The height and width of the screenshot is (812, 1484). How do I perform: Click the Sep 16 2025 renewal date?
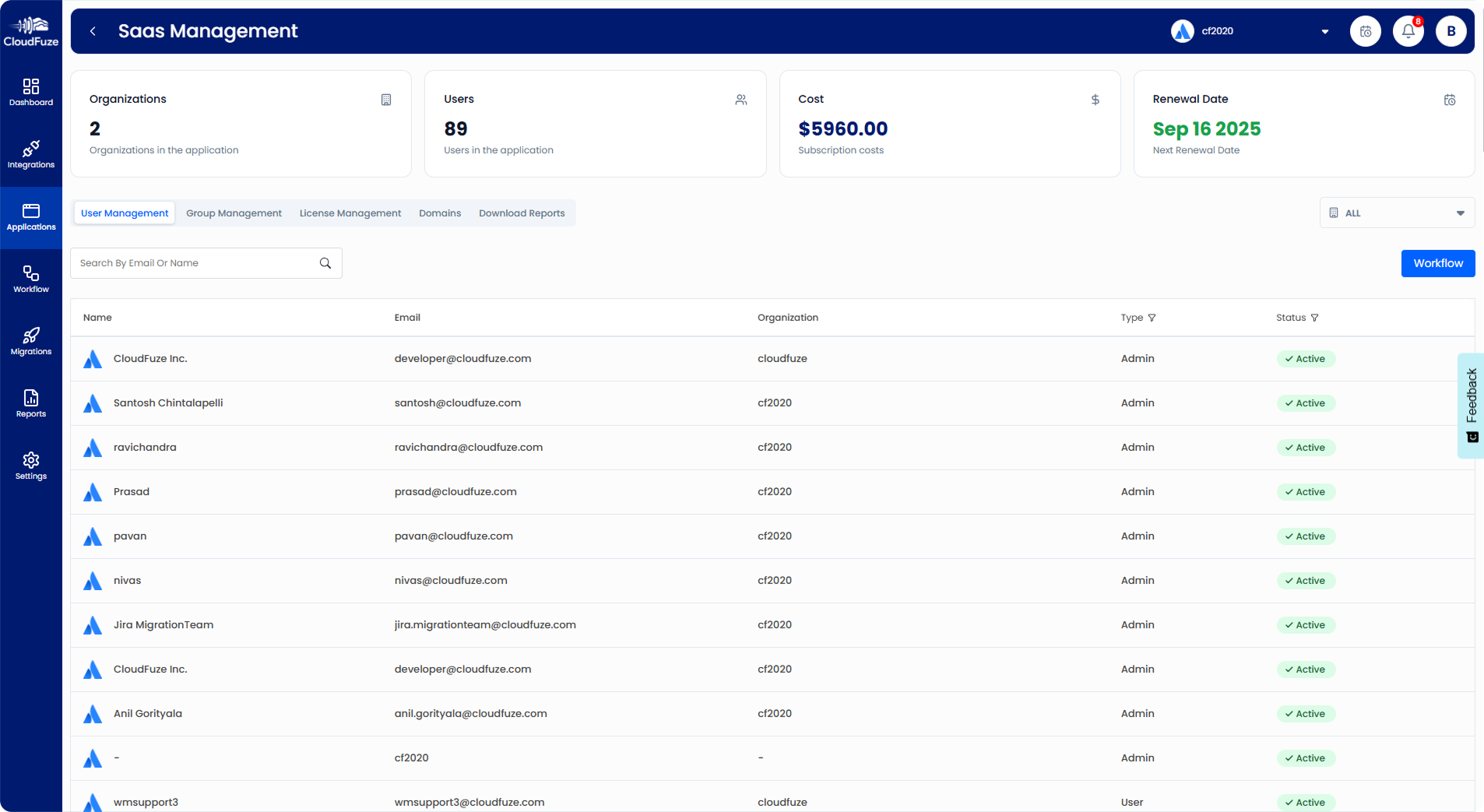pyautogui.click(x=1206, y=128)
